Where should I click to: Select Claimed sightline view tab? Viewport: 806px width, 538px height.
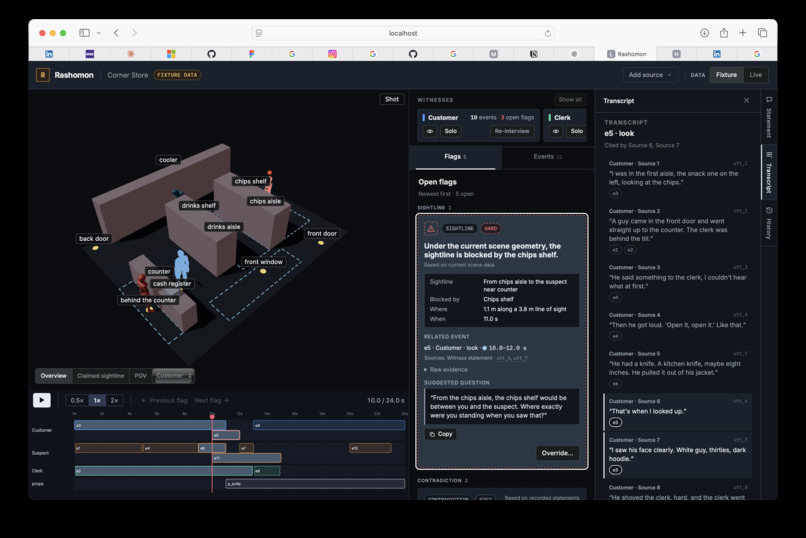(101, 376)
